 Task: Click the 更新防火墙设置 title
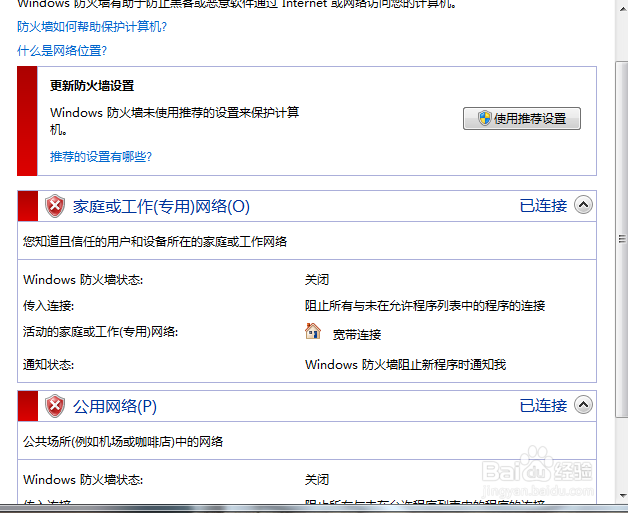point(92,86)
